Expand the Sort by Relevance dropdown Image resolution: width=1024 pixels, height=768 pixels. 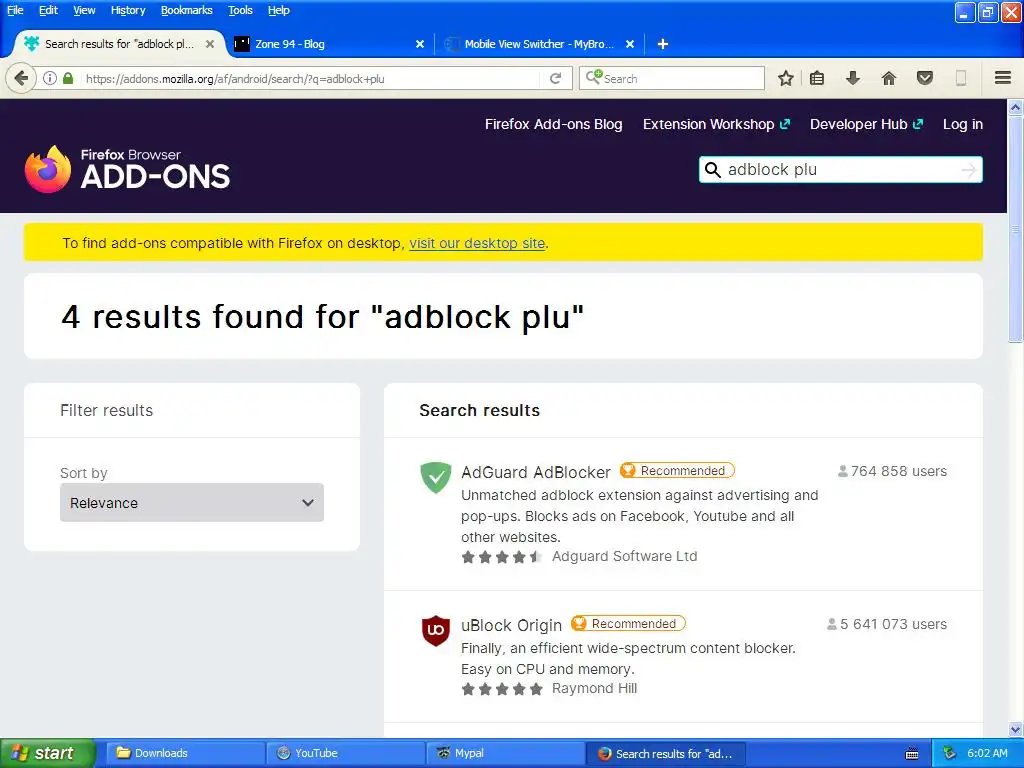coord(192,502)
